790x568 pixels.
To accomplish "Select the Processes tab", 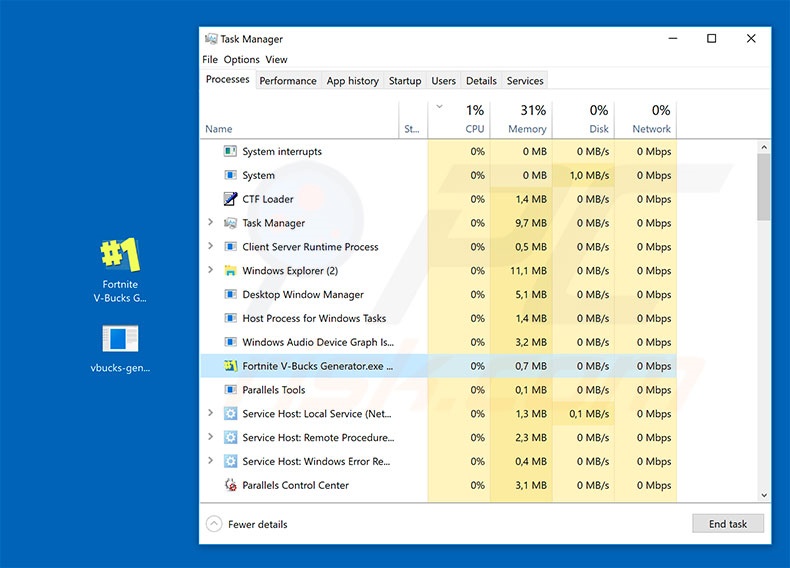I will point(227,80).
